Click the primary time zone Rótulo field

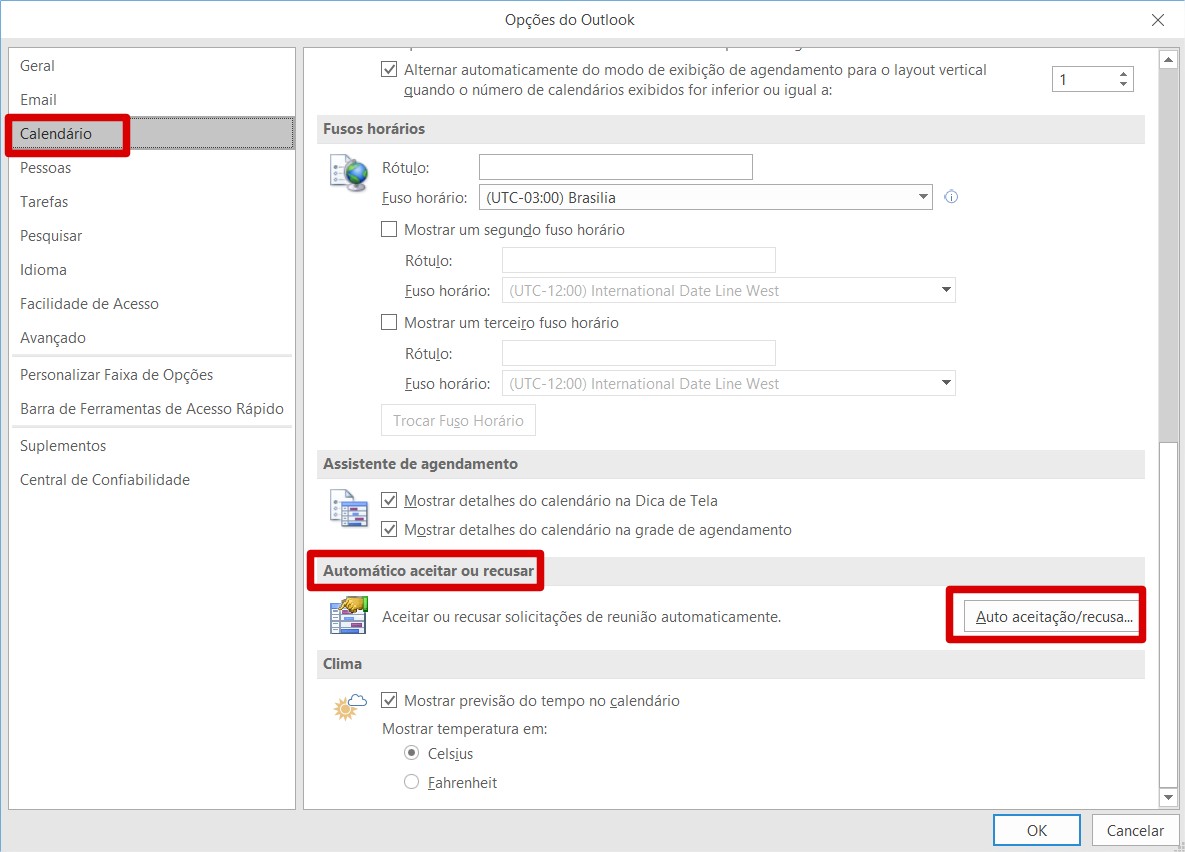tap(616, 167)
